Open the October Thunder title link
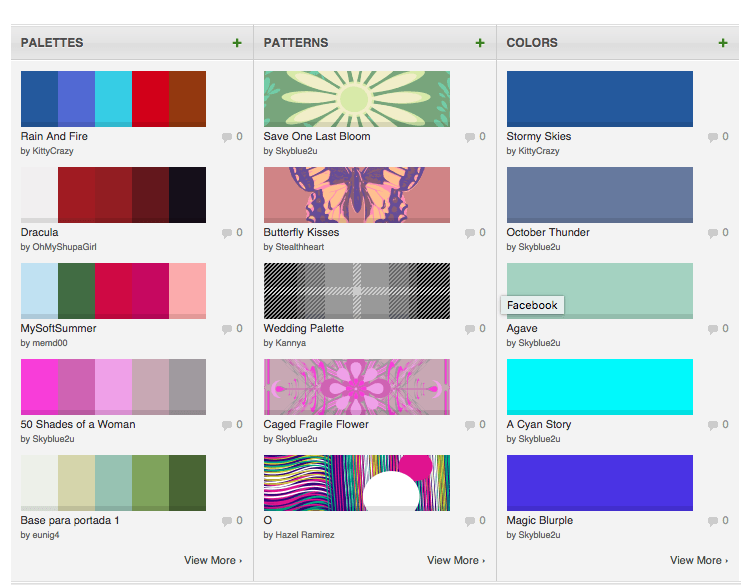 pyautogui.click(x=548, y=232)
